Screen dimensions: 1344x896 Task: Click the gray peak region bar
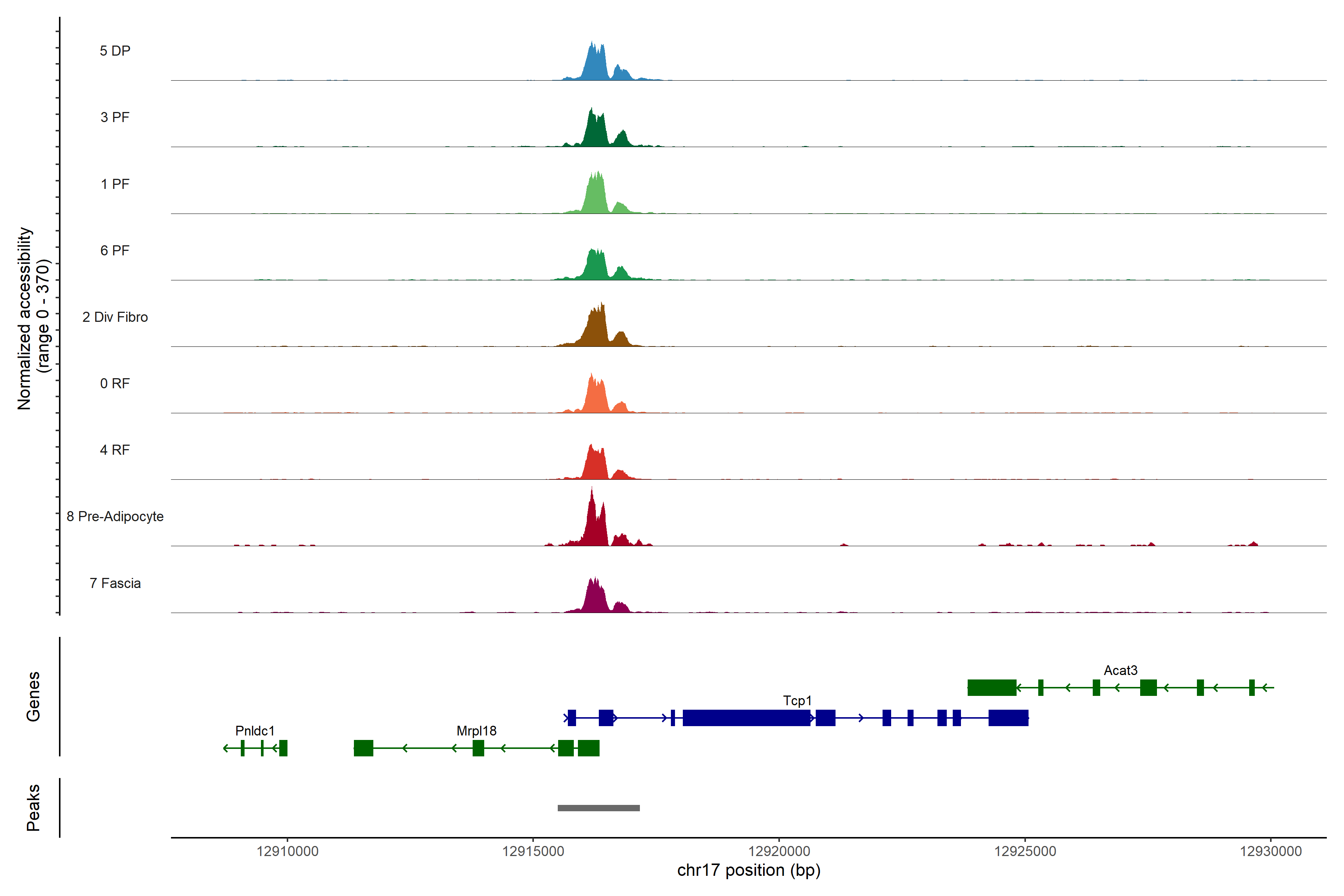click(598, 808)
